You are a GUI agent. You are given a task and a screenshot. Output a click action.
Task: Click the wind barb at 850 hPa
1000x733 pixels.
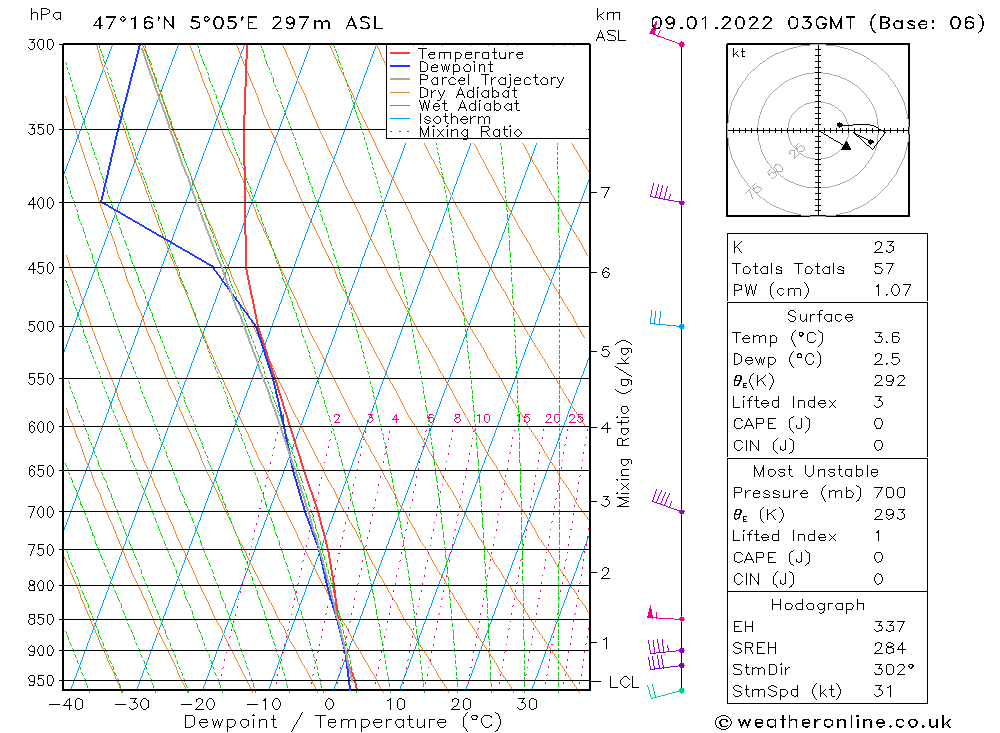(665, 614)
